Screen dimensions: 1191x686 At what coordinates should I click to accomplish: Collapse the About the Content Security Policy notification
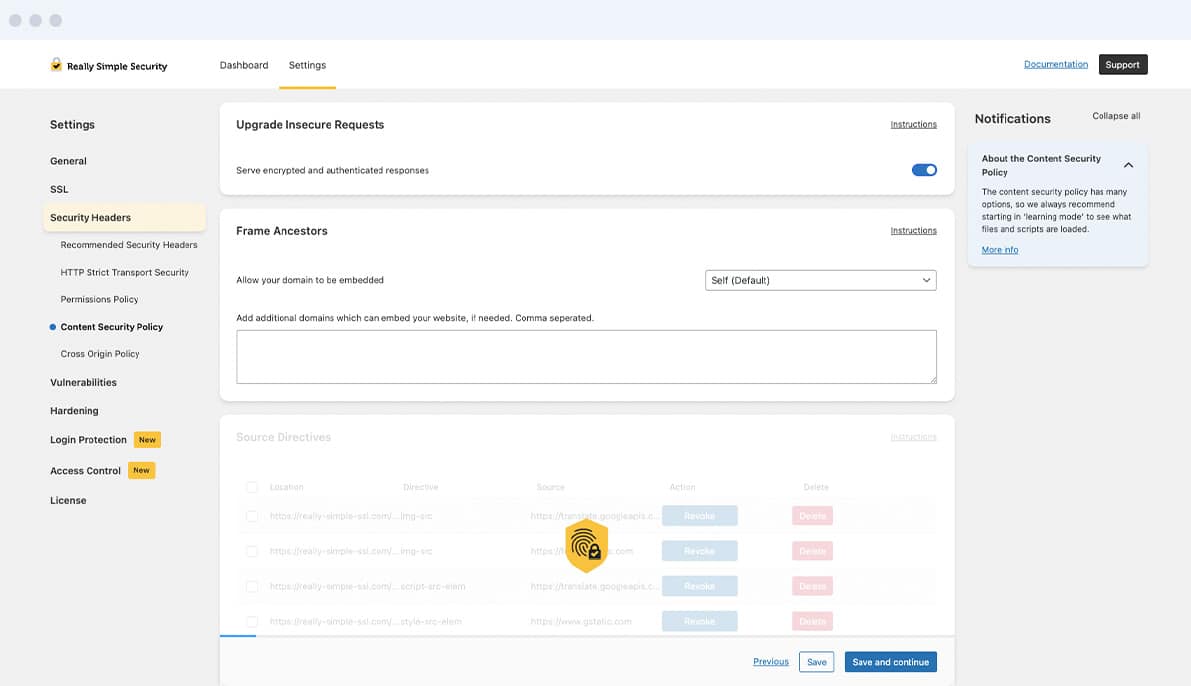[x=1128, y=165]
